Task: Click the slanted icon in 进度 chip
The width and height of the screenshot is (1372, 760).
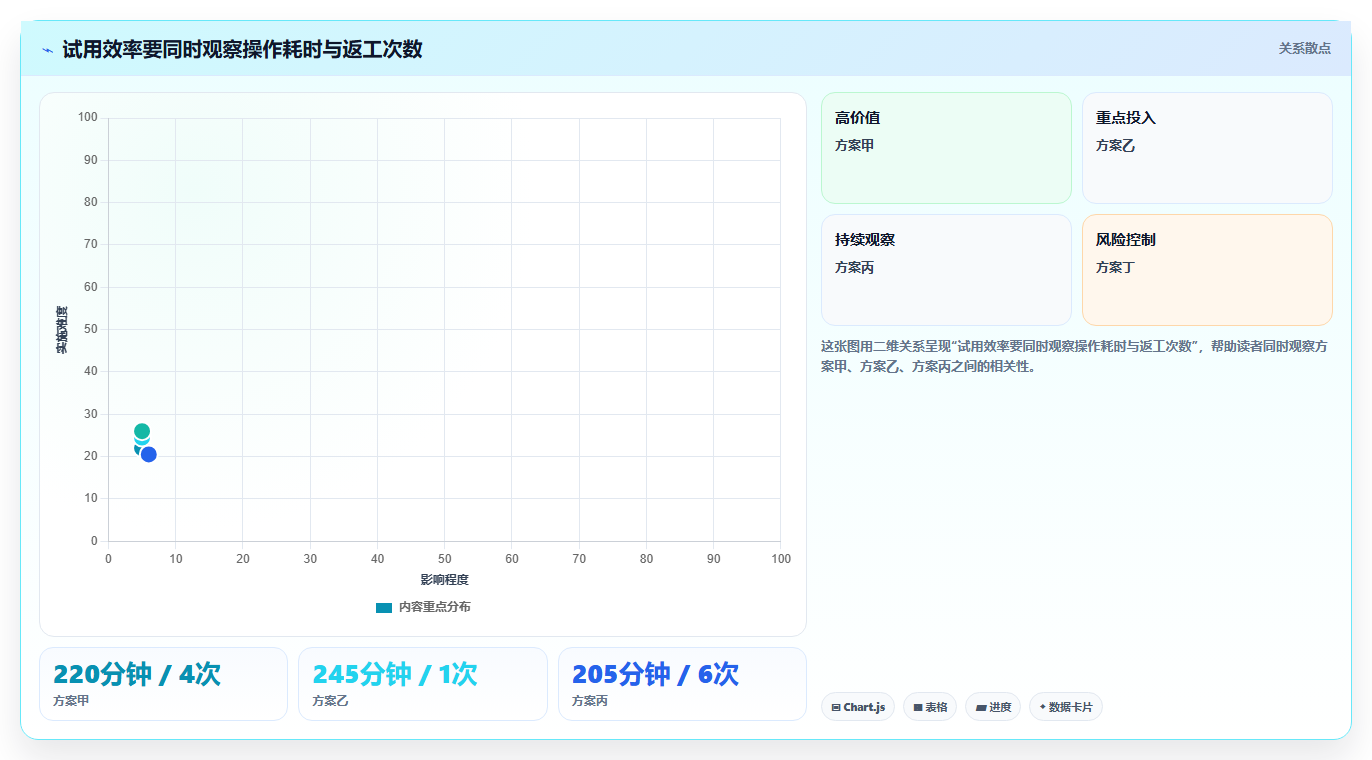Action: point(981,707)
